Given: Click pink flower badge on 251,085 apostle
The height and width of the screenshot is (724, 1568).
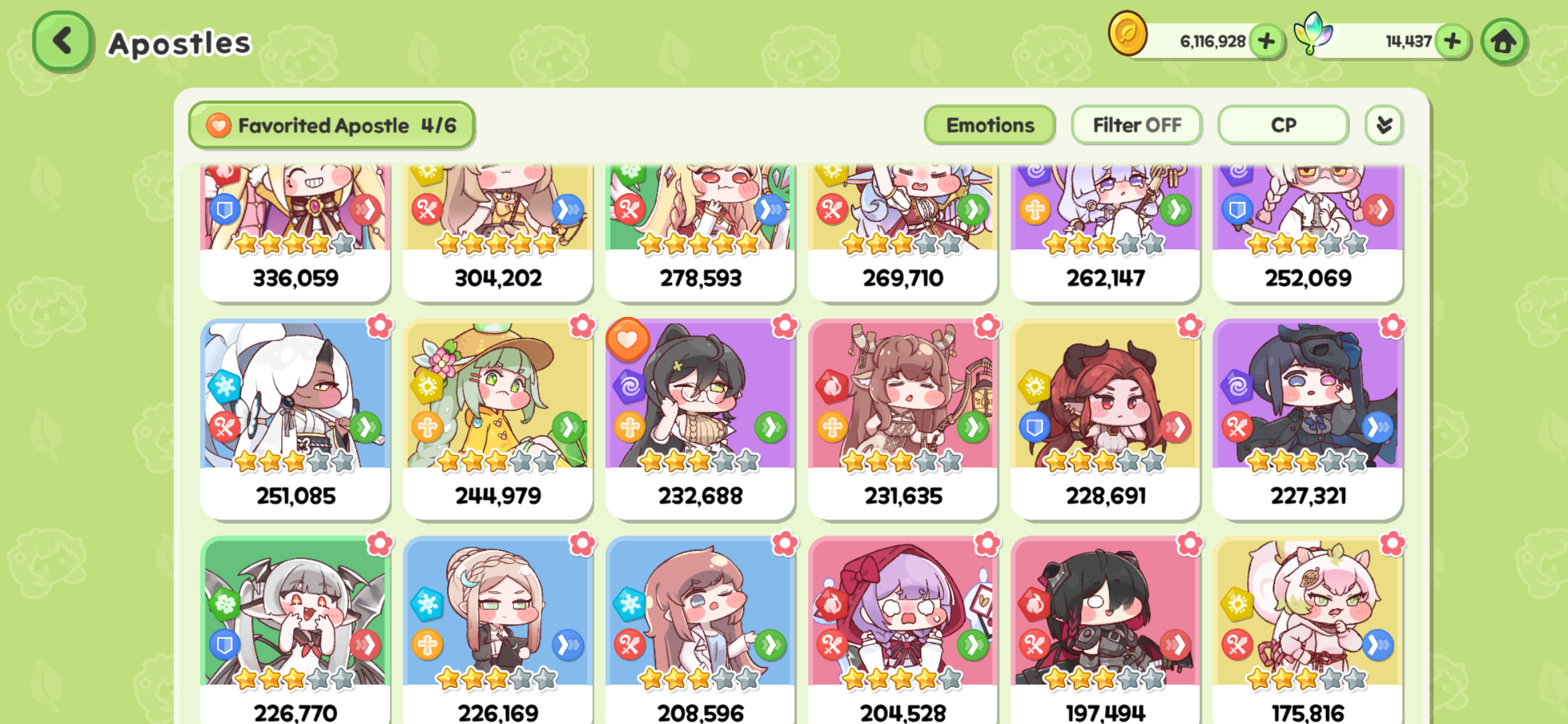Looking at the screenshot, I should (x=380, y=326).
